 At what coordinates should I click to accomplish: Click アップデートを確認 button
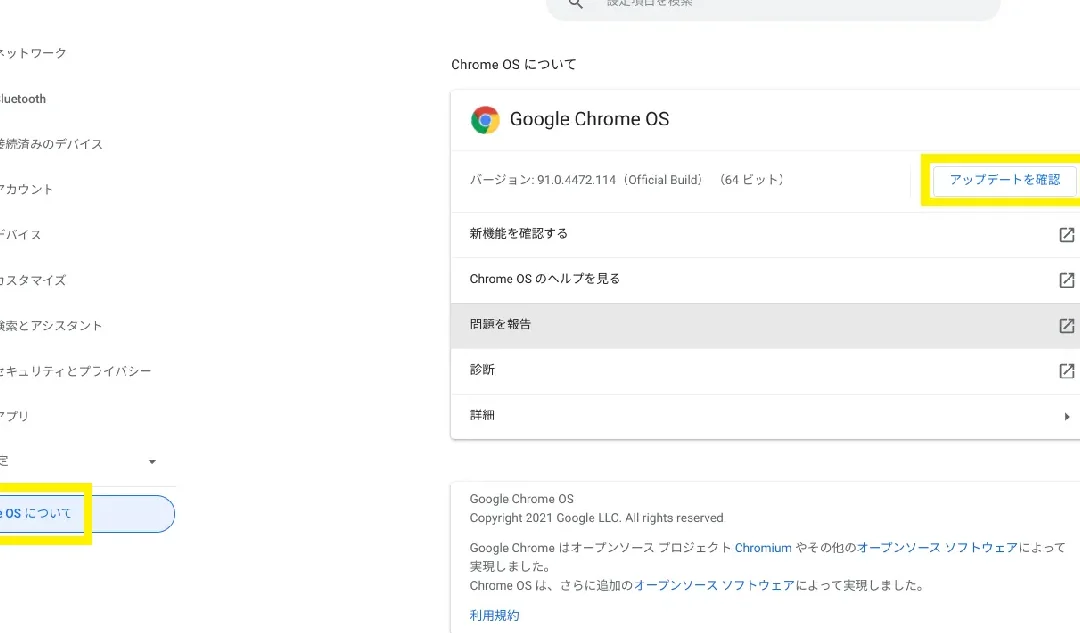pyautogui.click(x=1005, y=180)
